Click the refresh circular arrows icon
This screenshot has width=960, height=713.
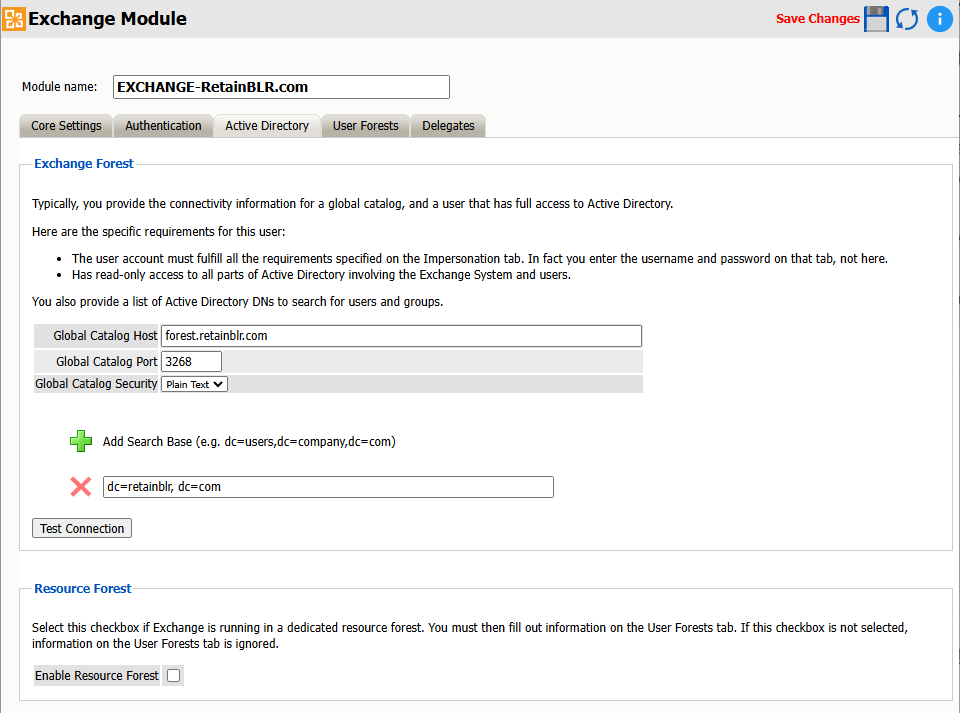pyautogui.click(x=907, y=19)
